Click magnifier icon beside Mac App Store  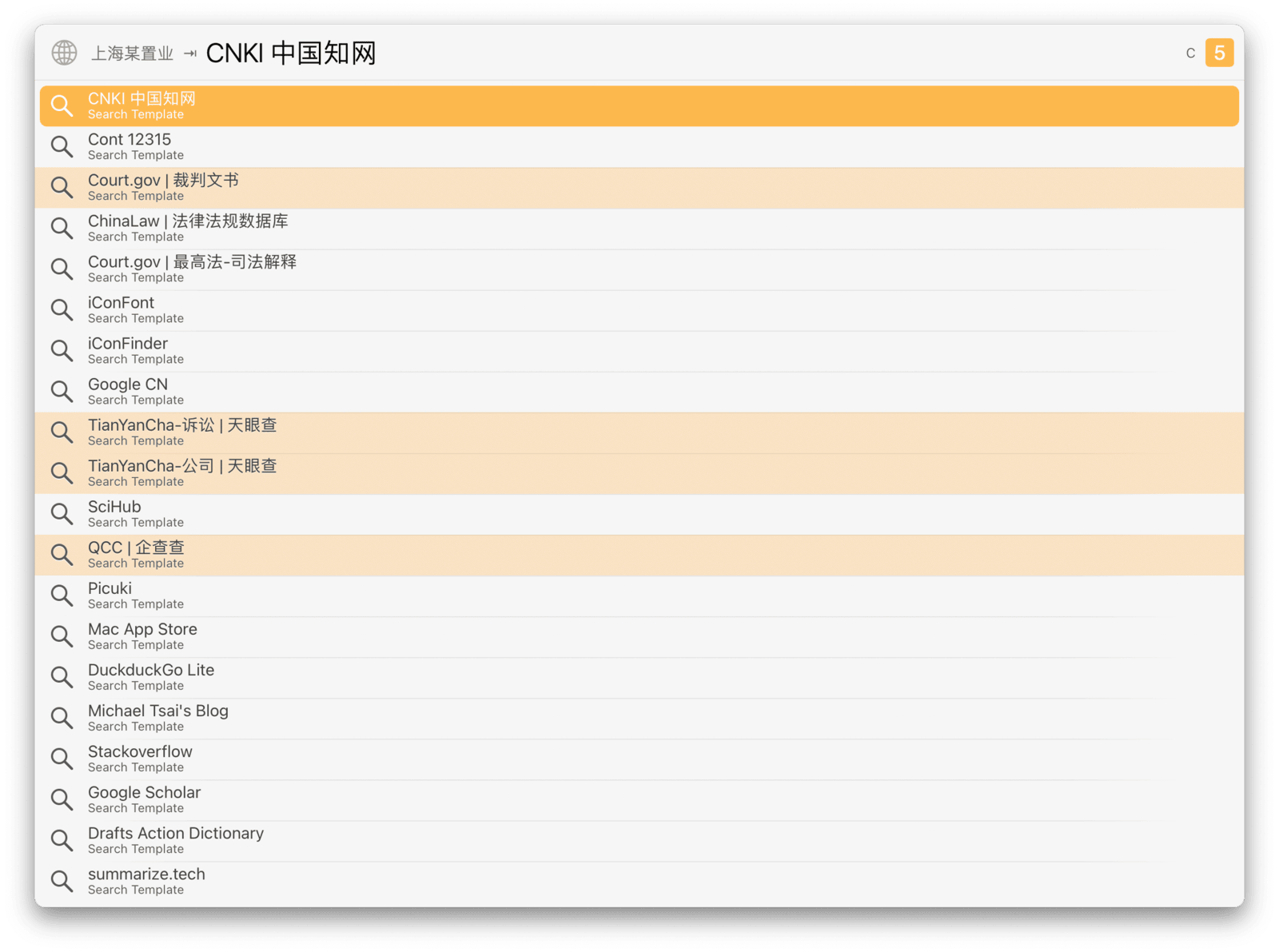pos(62,635)
